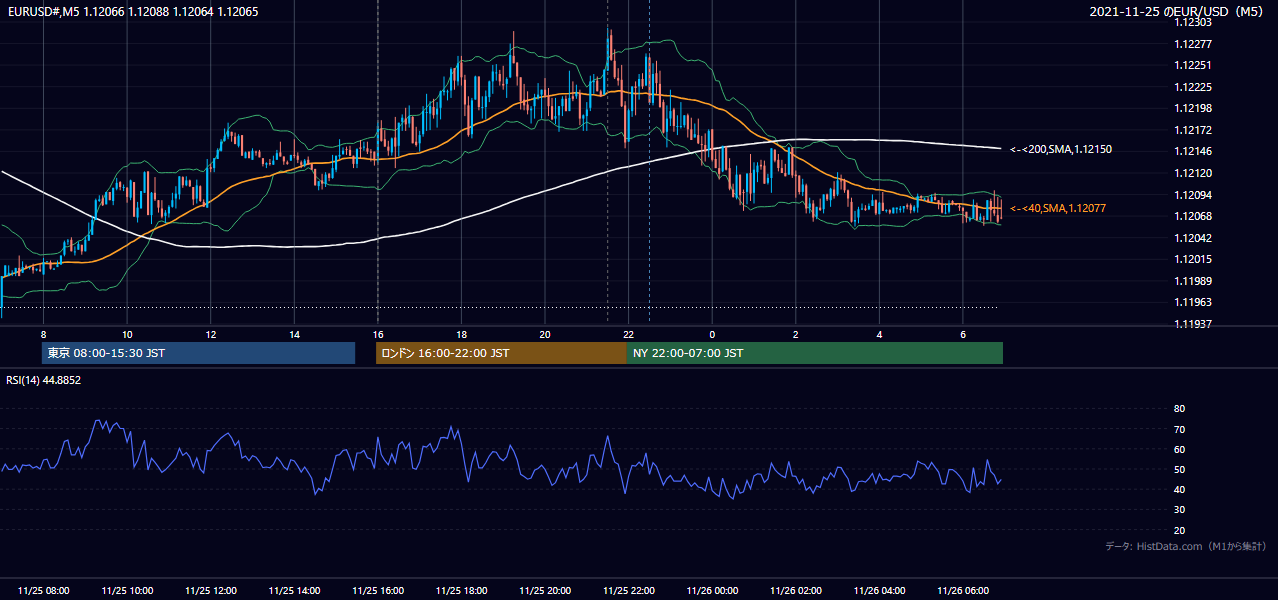
Task: Click hour tick 20 under the price chart
Action: point(544,333)
